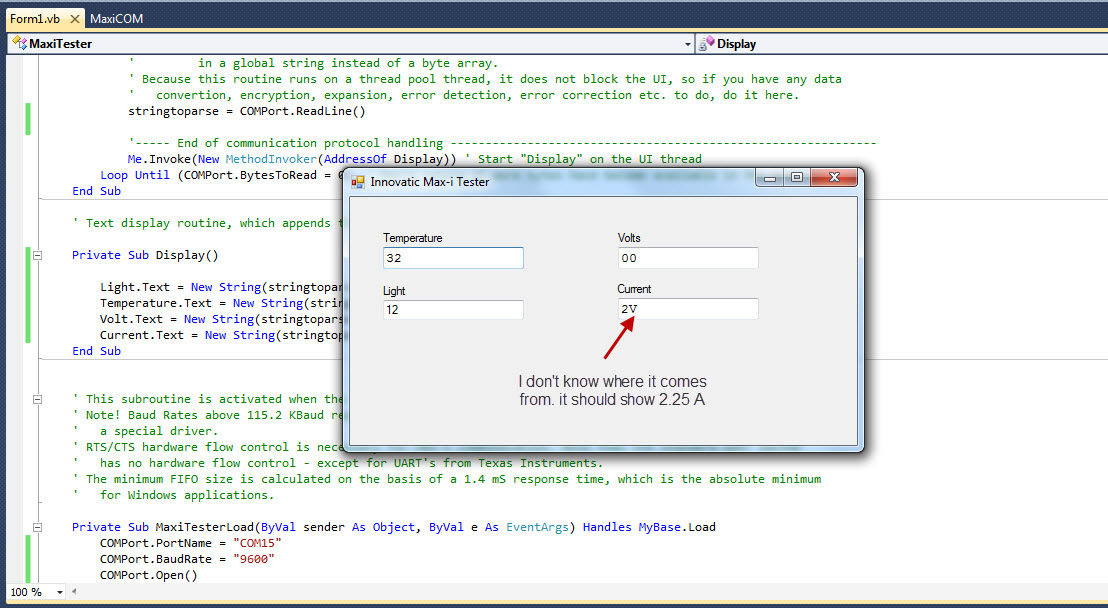Click the Me.Invoke line in code
The width and height of the screenshot is (1108, 608).
(415, 159)
